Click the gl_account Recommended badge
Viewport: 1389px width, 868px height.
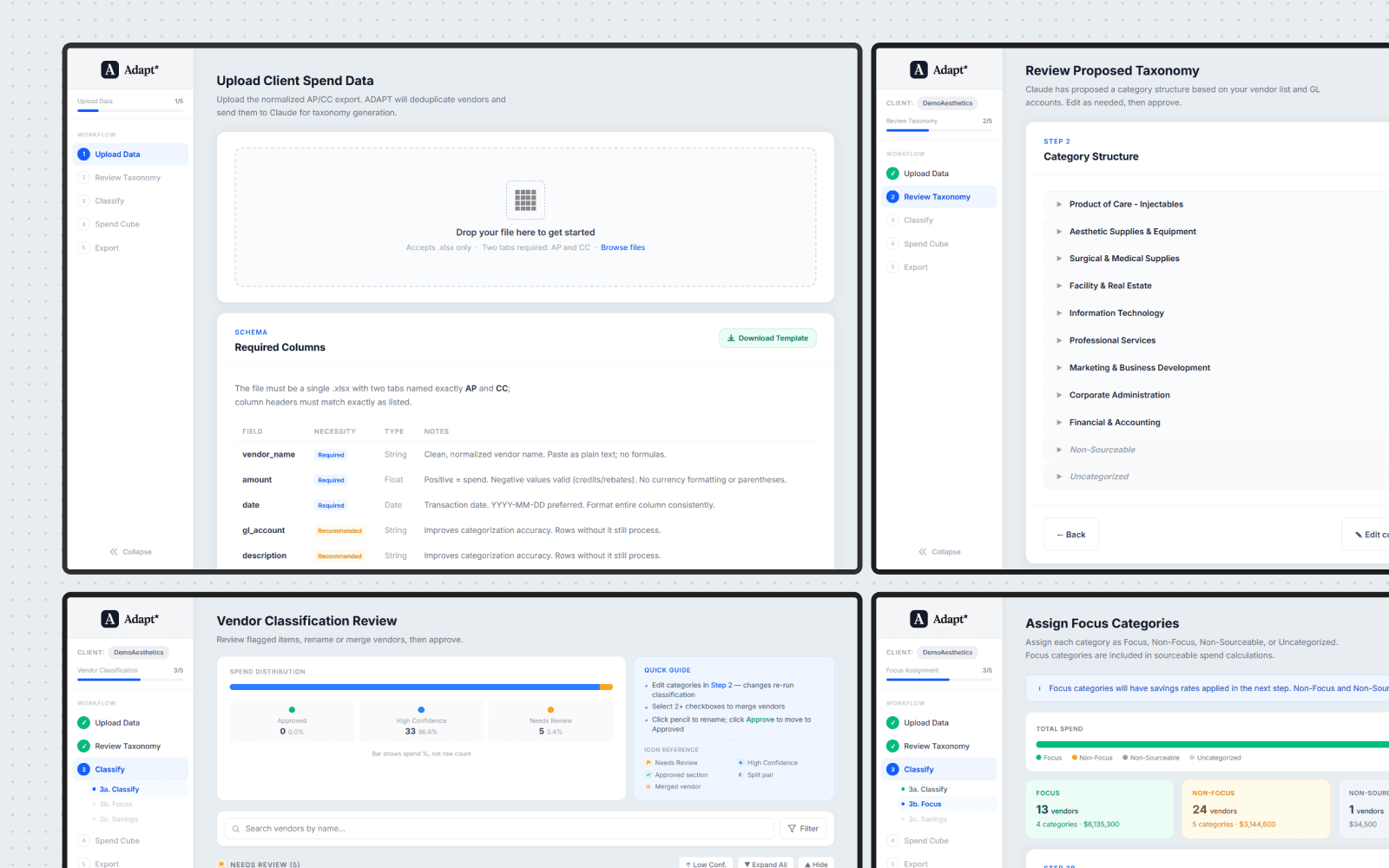click(x=339, y=530)
